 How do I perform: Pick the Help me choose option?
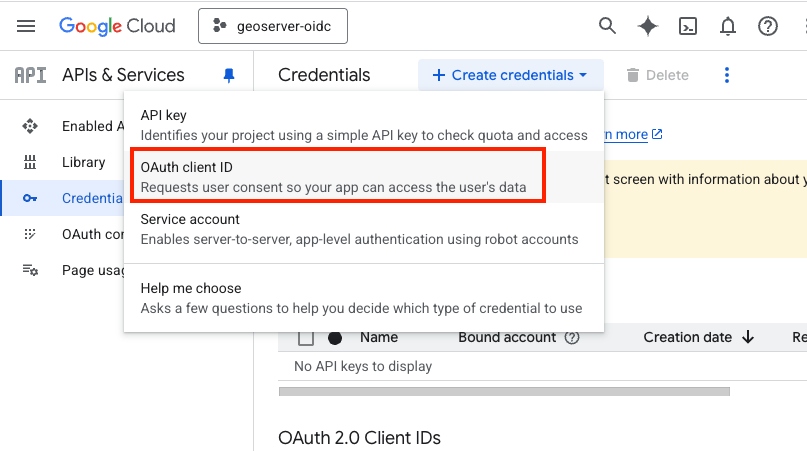[x=363, y=298]
